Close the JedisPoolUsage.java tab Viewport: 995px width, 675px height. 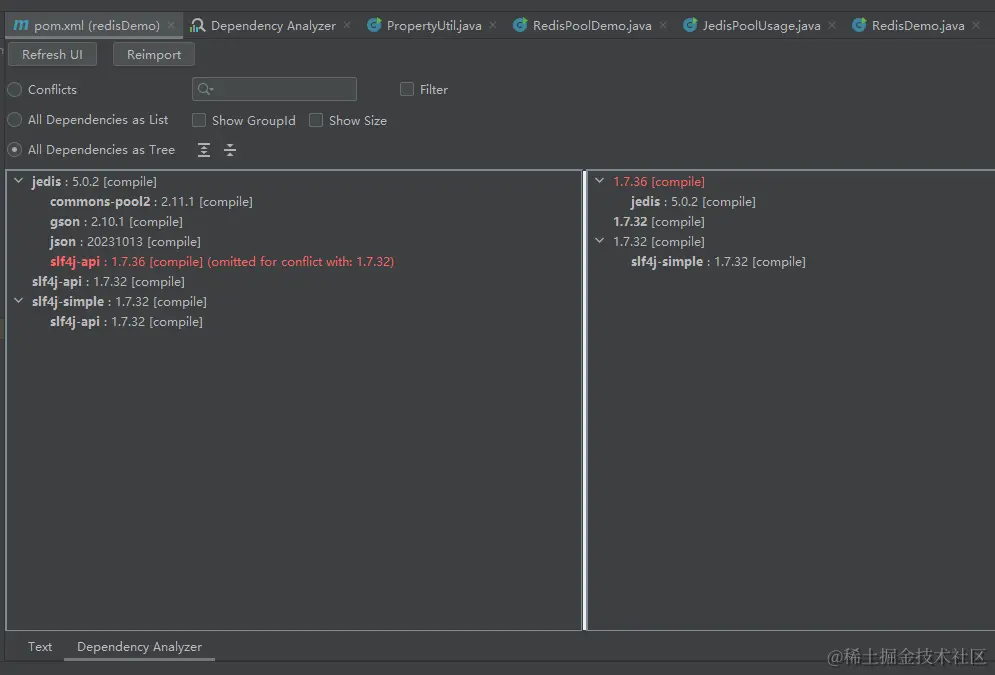[832, 25]
